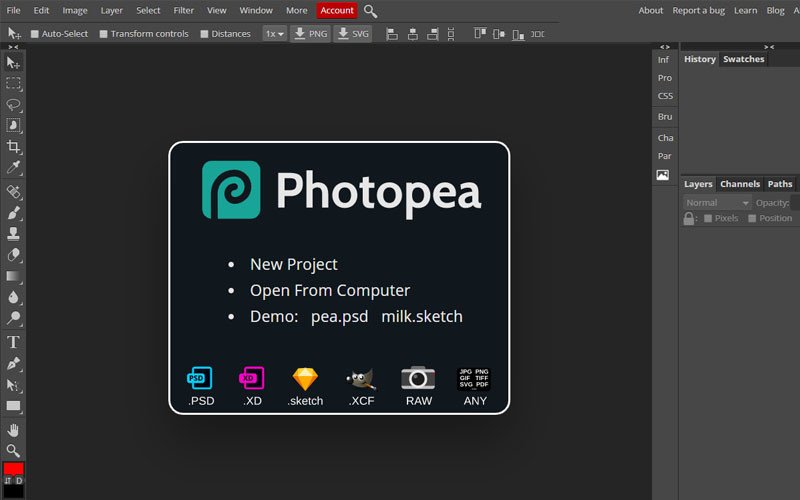Select the Rectangle shape tool
Viewport: 800px width, 500px height.
[13, 406]
